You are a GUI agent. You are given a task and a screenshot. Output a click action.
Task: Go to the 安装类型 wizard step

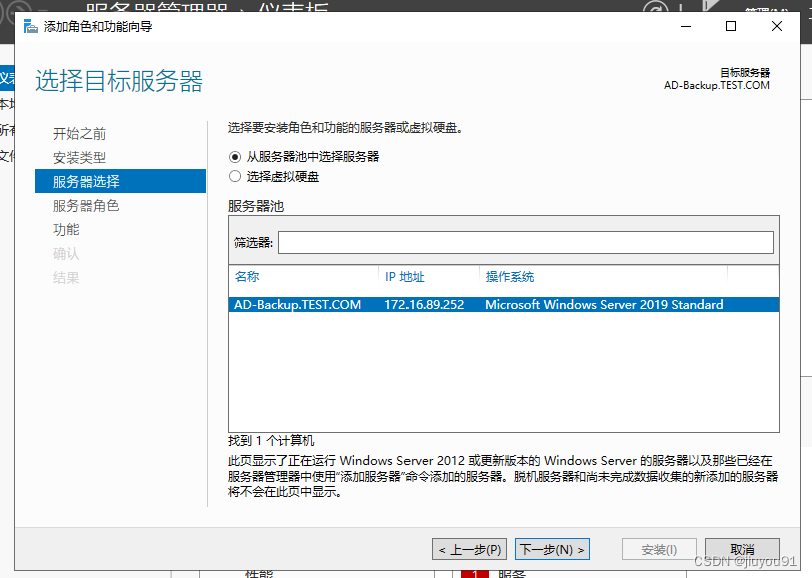[79, 157]
